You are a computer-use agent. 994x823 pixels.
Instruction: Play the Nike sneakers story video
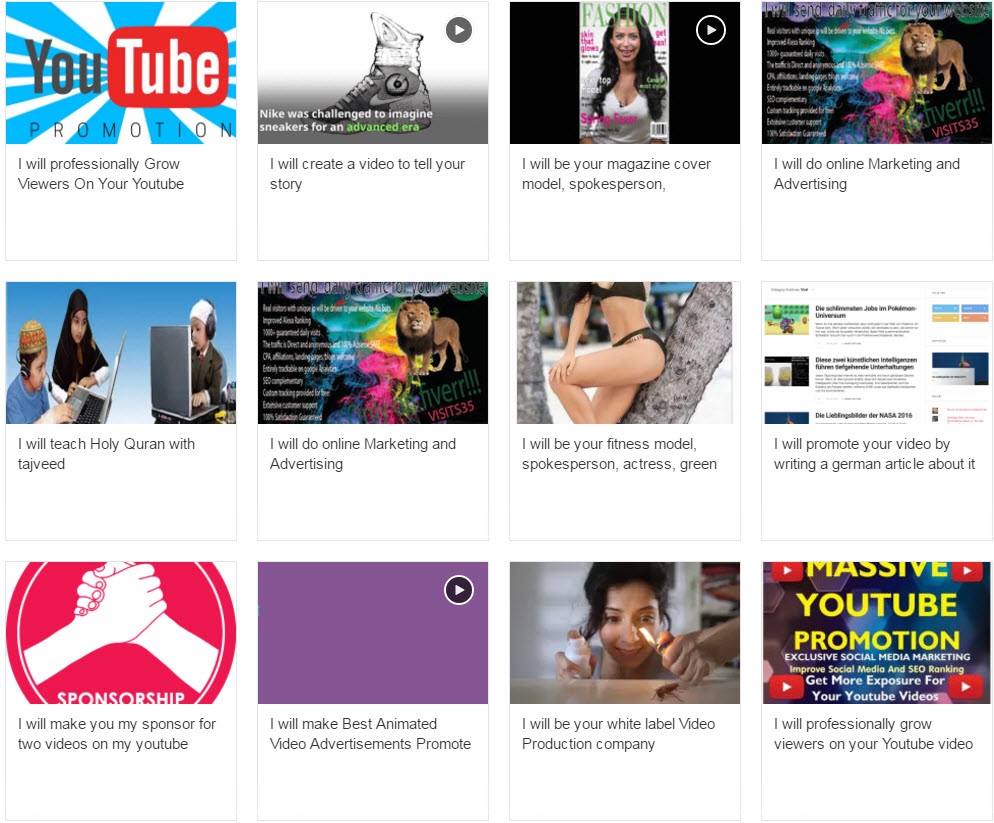pyautogui.click(x=458, y=30)
